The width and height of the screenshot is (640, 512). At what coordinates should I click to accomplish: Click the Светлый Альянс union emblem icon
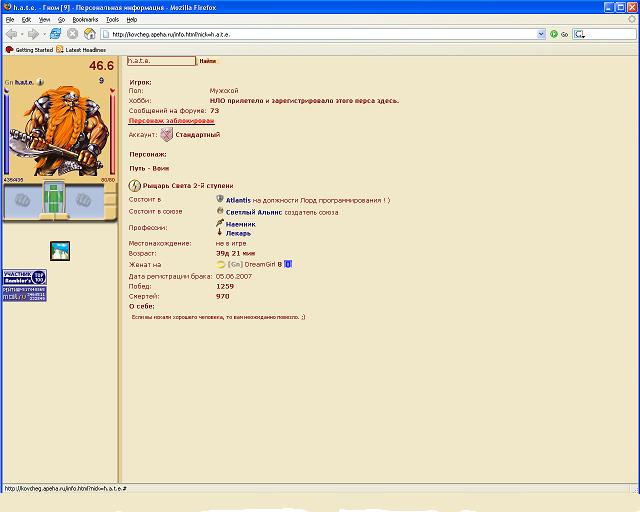click(x=220, y=211)
